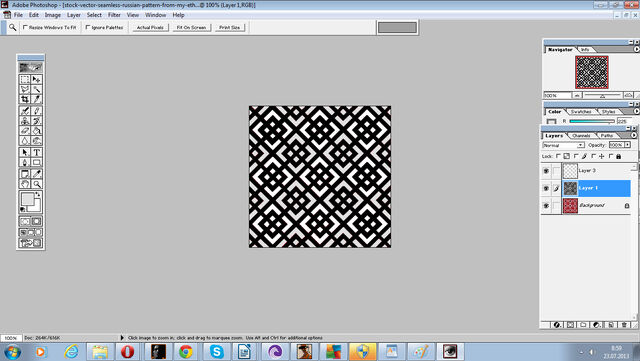Launch Google Chrome from taskbar
640x361 pixels.
(x=186, y=352)
